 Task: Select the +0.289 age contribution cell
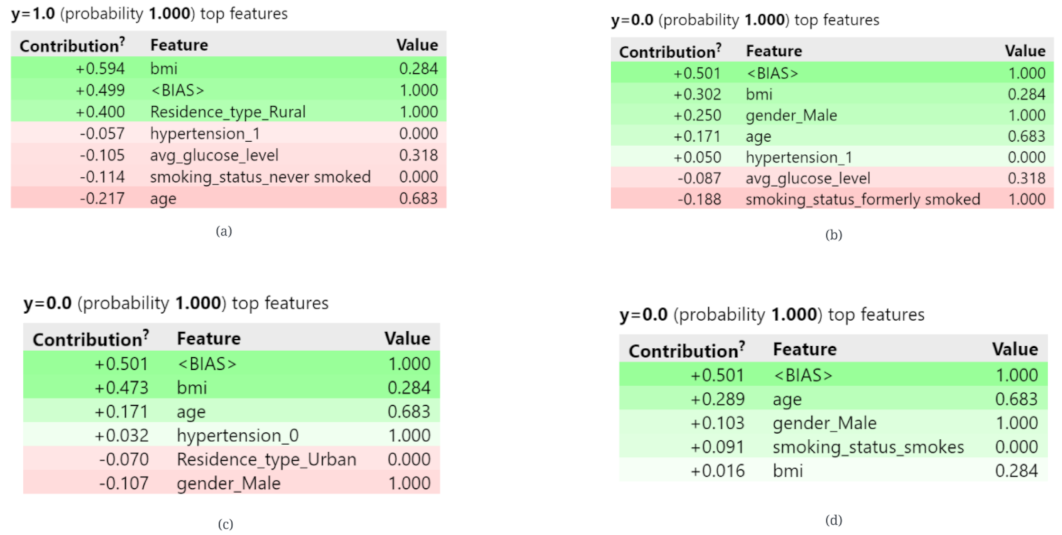tap(718, 399)
